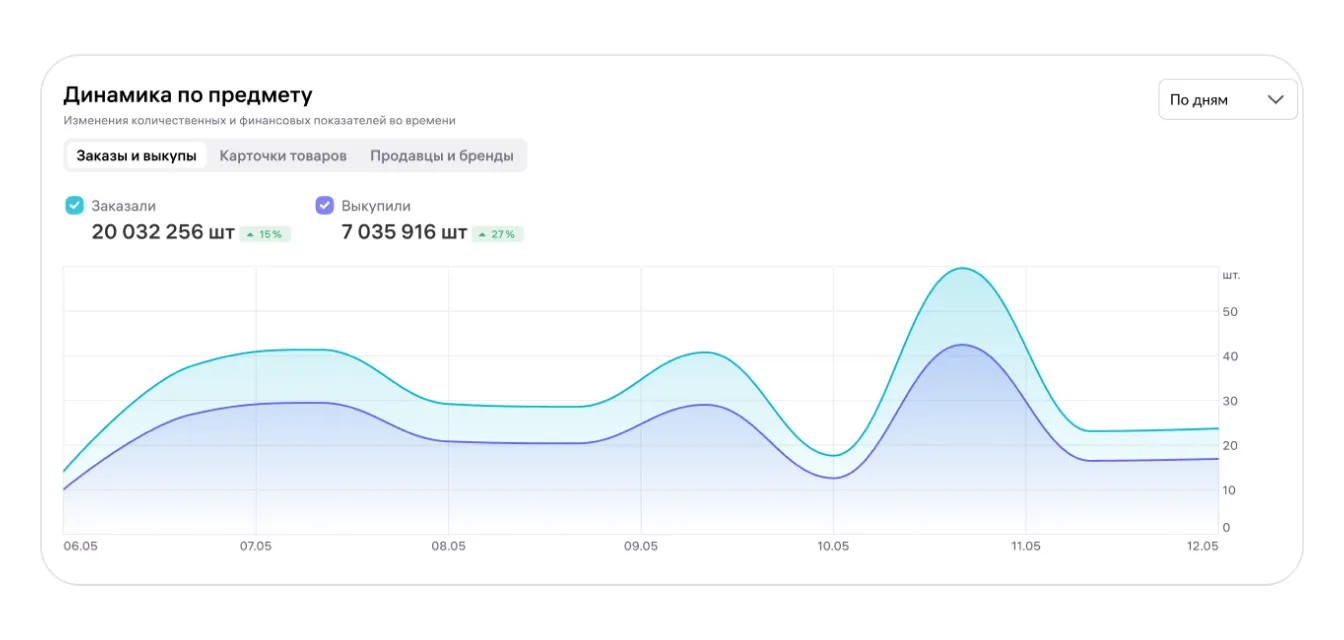This screenshot has height=640, width=1344.
Task: Click the 30 value on the y-axis
Action: tap(1230, 401)
